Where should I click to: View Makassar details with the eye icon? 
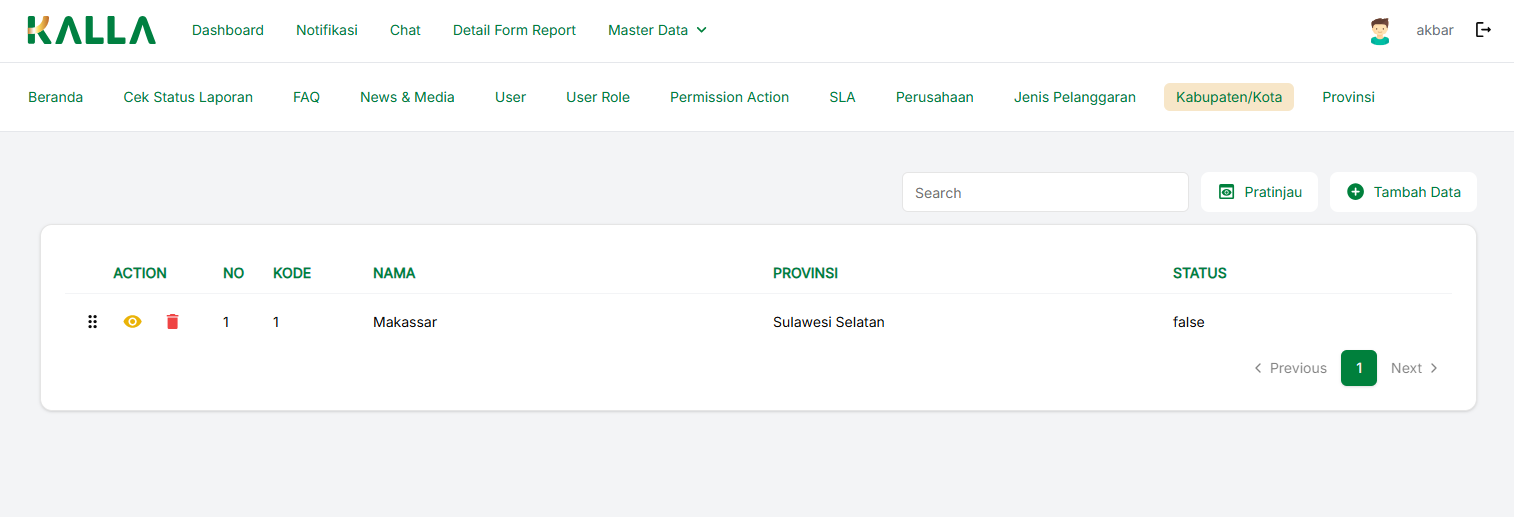[132, 322]
